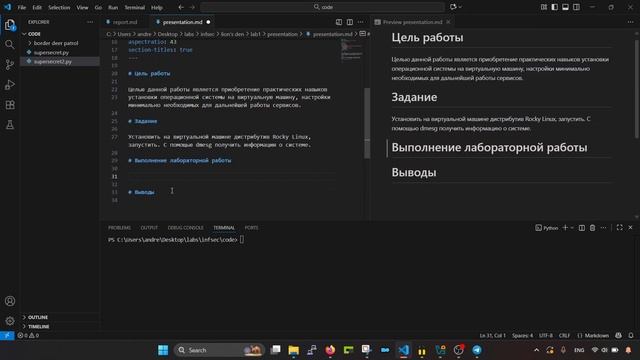Image resolution: width=640 pixels, height=360 pixels.
Task: Click the remote window indicator in status bar
Action: coord(7,336)
